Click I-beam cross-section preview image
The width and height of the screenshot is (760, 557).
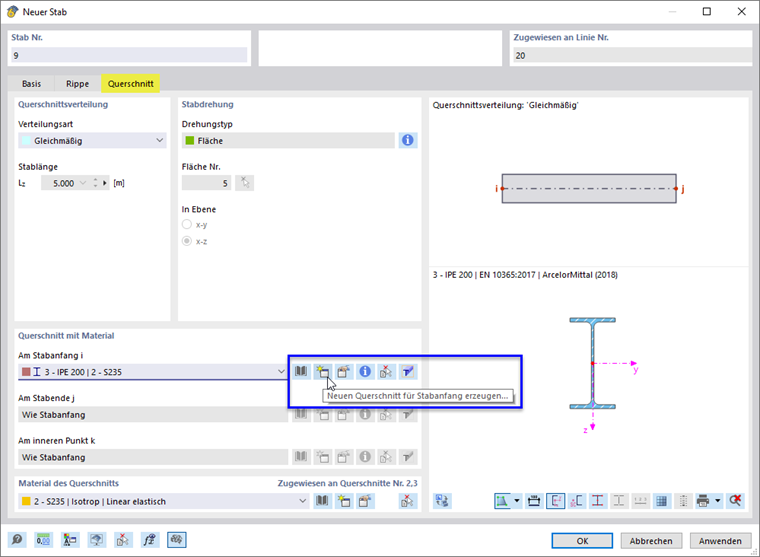click(x=592, y=364)
